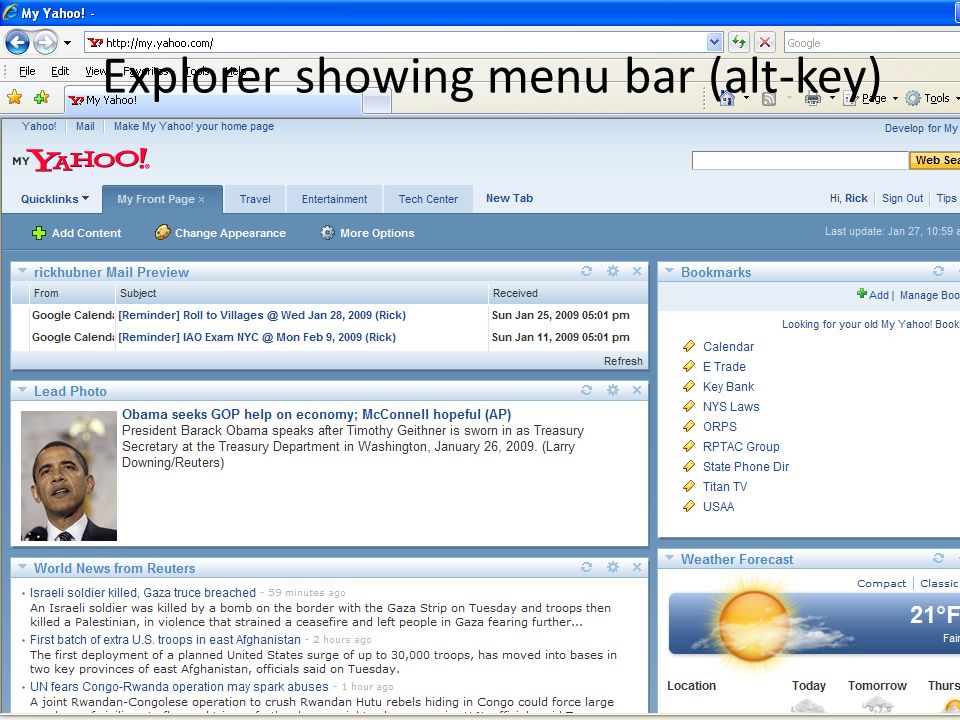Click the Mail link in top bar
960x720 pixels.
point(85,126)
